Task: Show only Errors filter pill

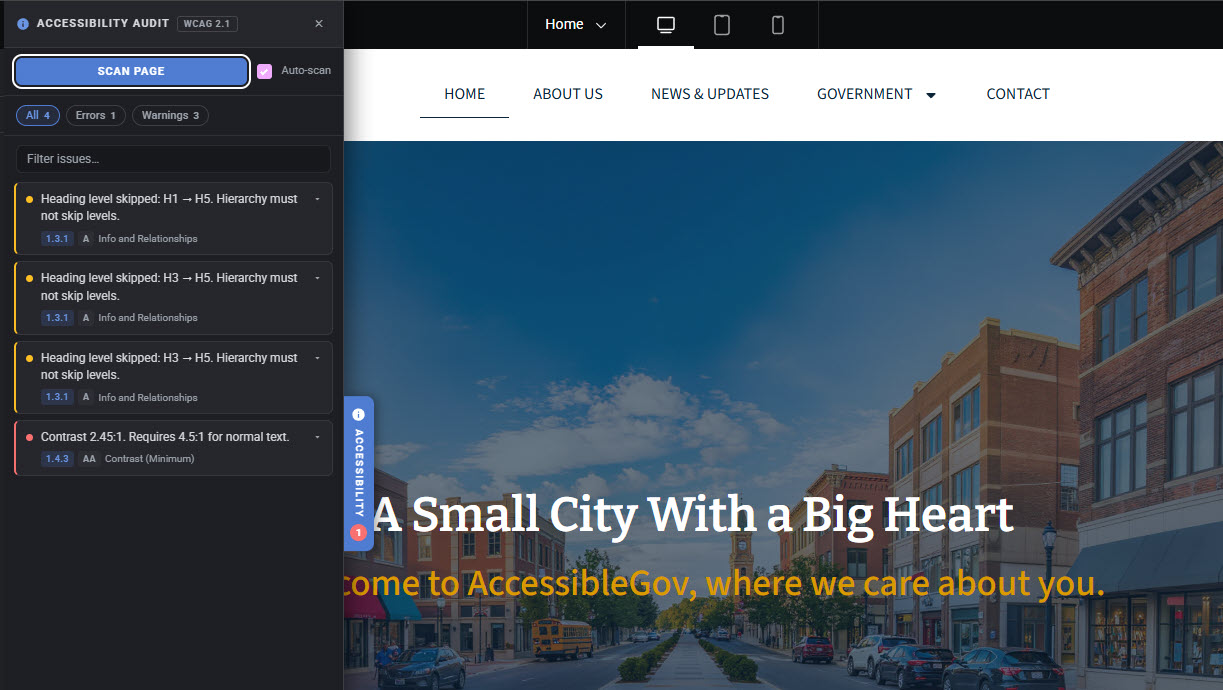Action: coord(96,116)
